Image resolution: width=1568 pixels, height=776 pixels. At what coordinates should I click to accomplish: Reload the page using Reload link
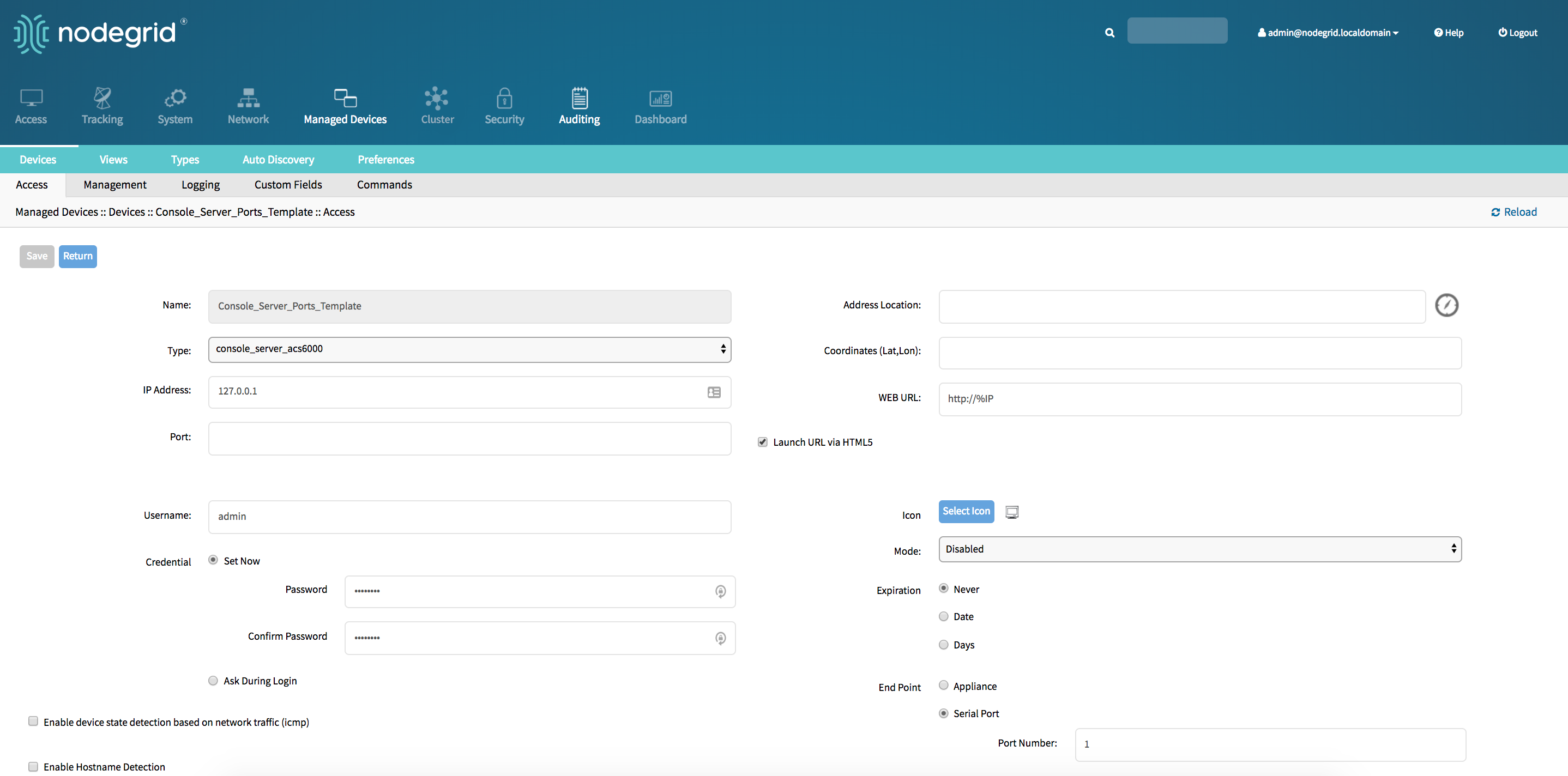click(1514, 212)
